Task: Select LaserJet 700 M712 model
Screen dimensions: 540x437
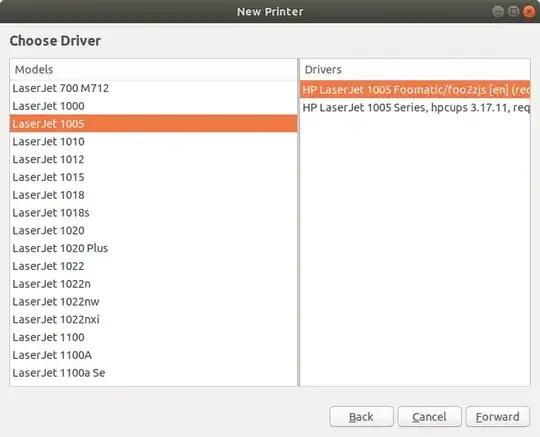Action: (153, 89)
